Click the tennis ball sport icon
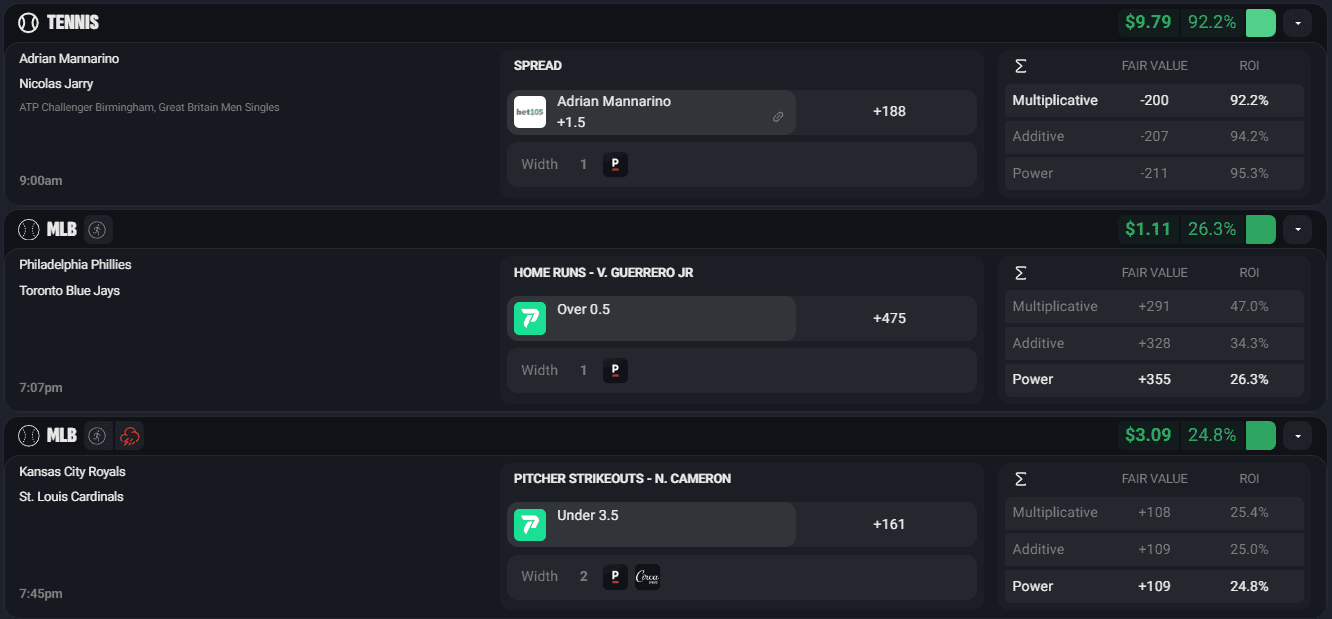 tap(28, 22)
